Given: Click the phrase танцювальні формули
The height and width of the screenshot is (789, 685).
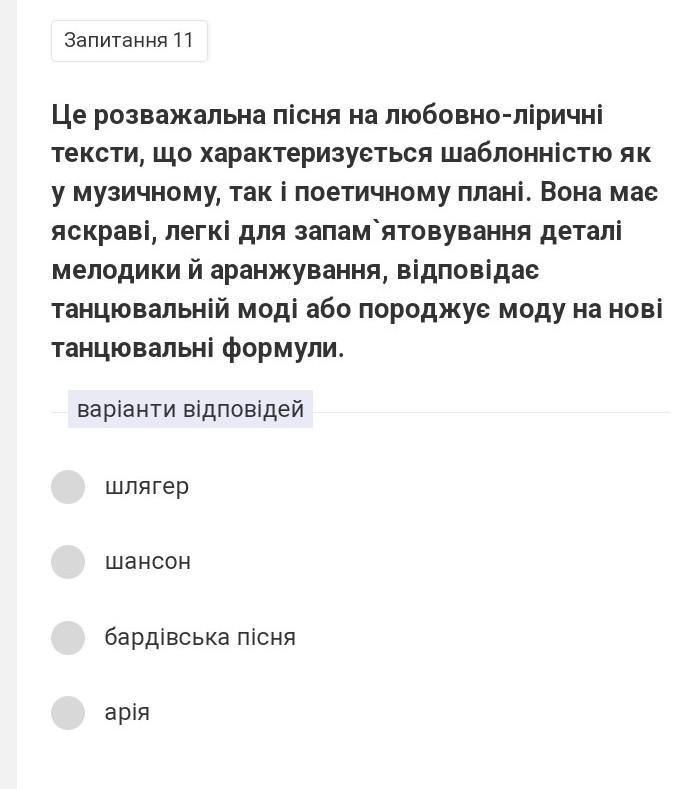Looking at the screenshot, I should 197,348.
